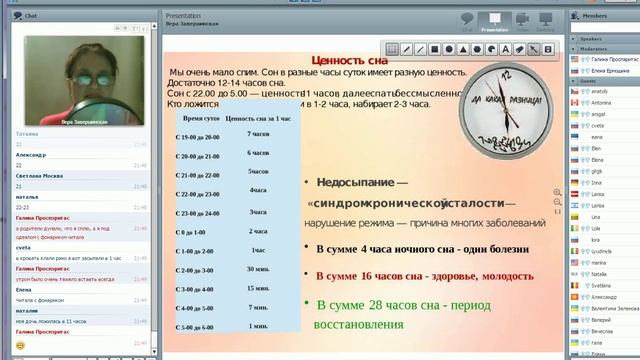Select guest Валерий in members list
640x360 pixels.
click(605, 320)
